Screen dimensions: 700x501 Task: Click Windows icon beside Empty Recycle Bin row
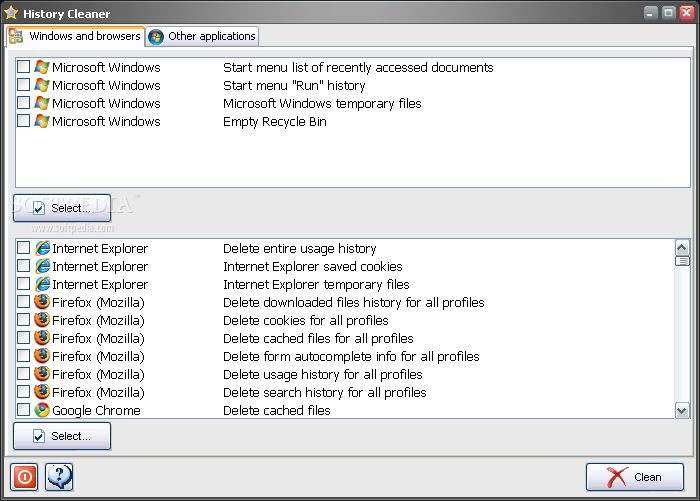tap(42, 121)
